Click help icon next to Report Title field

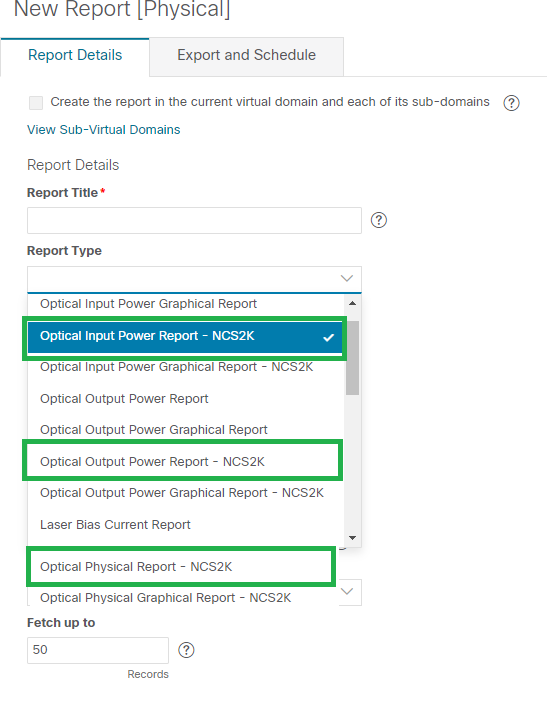click(x=379, y=220)
